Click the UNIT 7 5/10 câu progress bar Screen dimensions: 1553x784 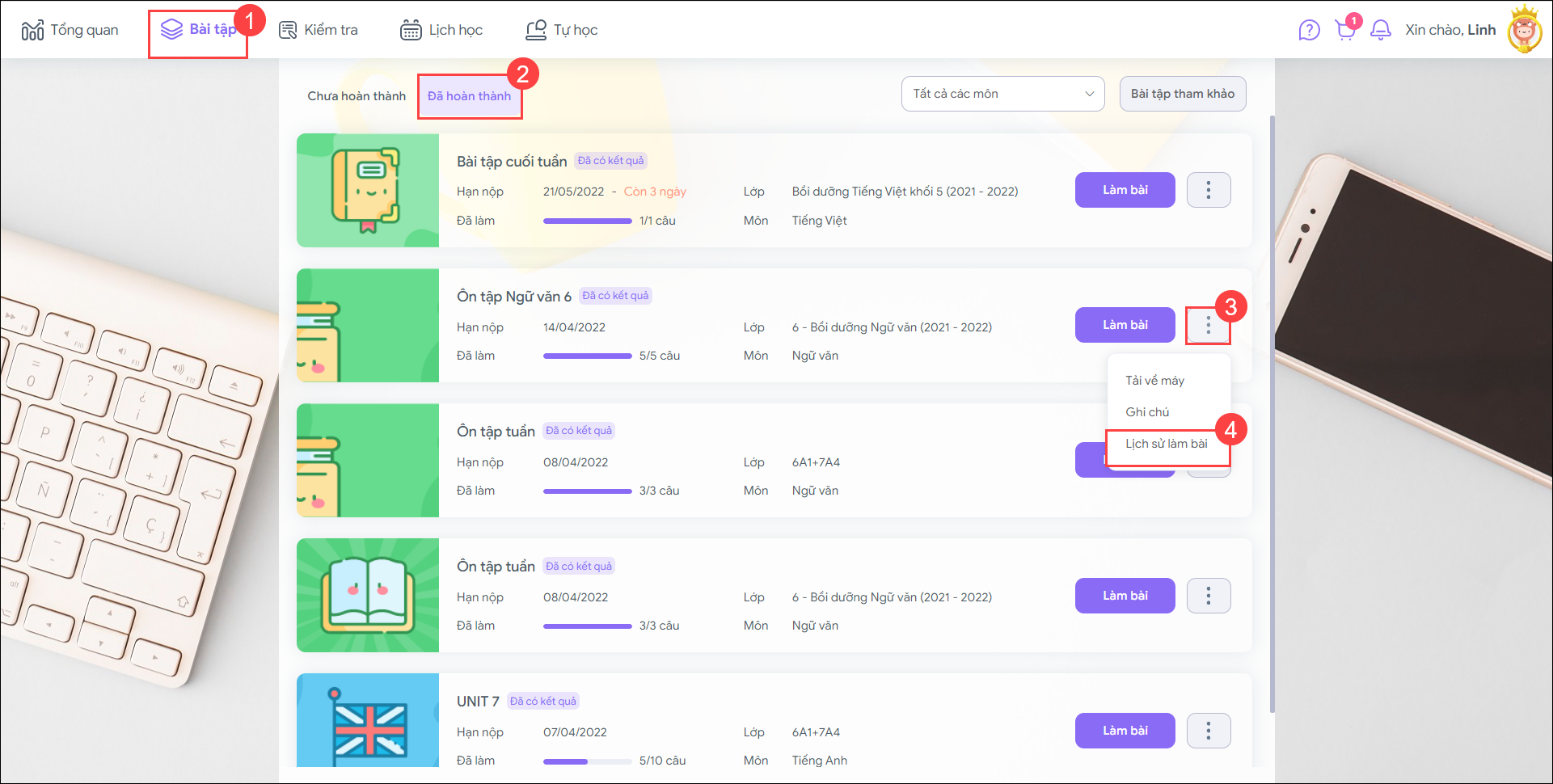tap(588, 761)
